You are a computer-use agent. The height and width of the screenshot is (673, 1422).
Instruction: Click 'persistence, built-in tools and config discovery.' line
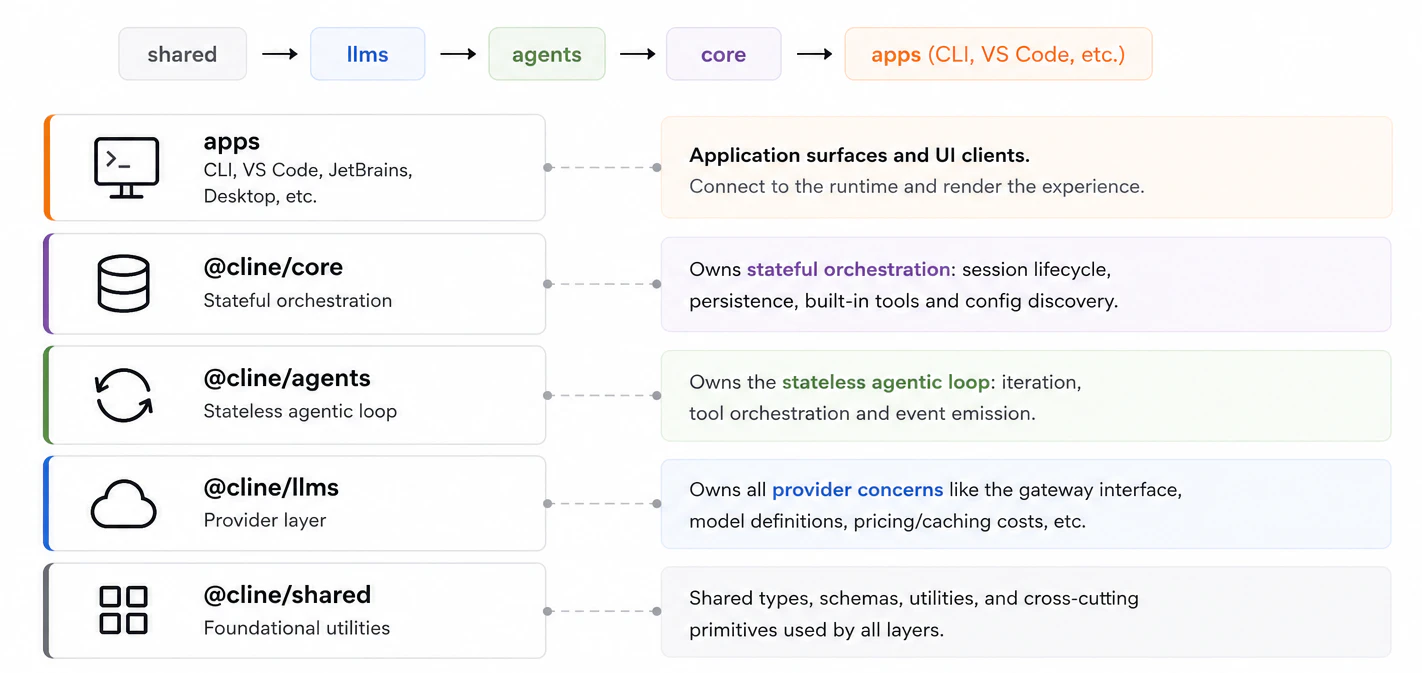[903, 301]
